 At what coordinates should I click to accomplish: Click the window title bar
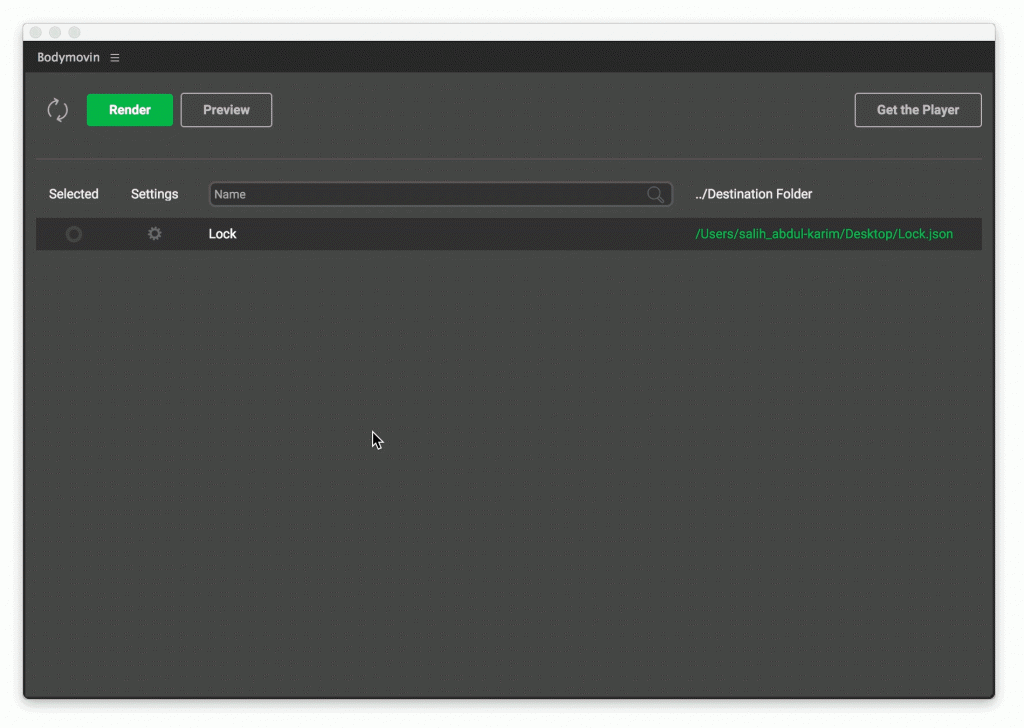coord(509,32)
